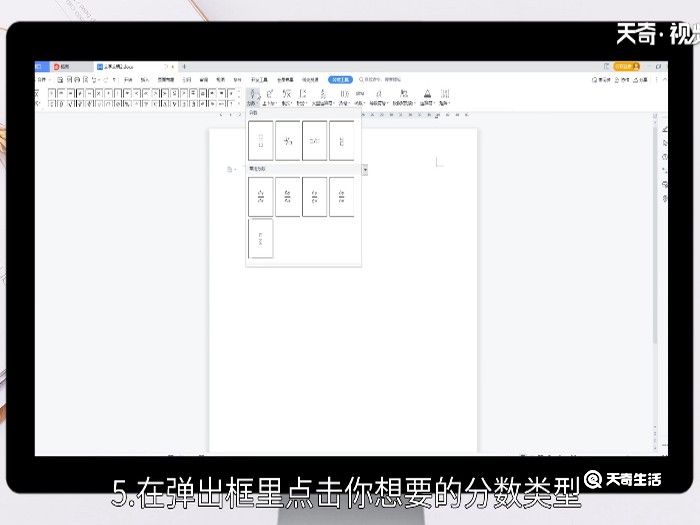Switch to the View (视图) ribbon tab
This screenshot has width=700, height=525.
221,79
